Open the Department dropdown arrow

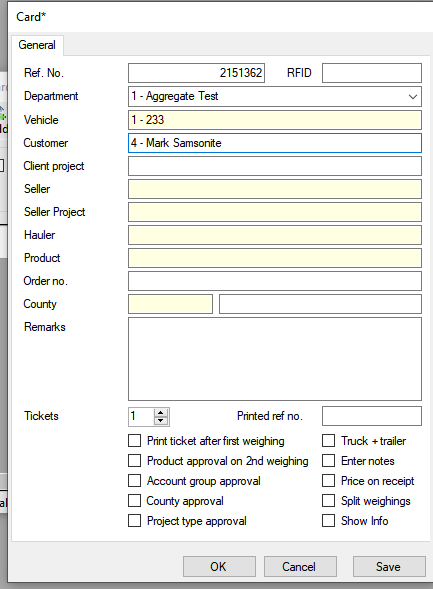pyautogui.click(x=412, y=97)
